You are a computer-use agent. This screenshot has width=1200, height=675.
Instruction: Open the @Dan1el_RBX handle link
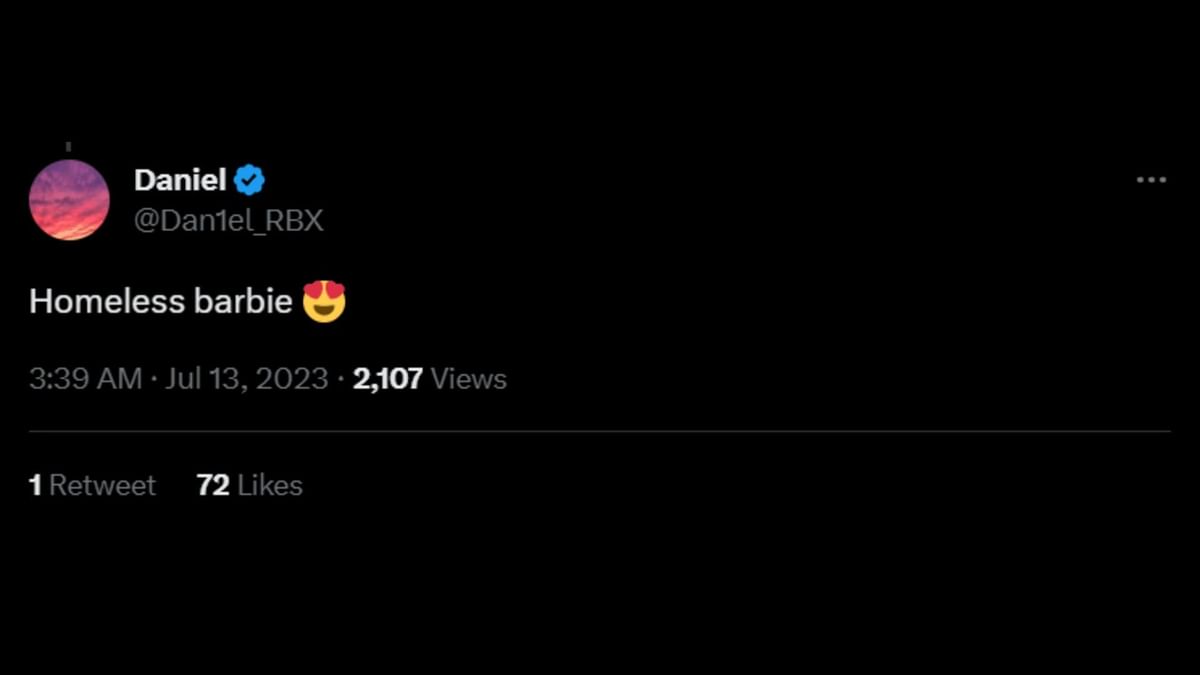pyautogui.click(x=228, y=220)
